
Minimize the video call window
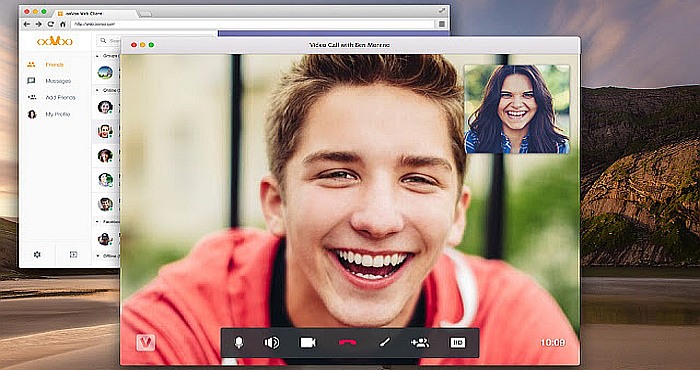pyautogui.click(x=142, y=45)
